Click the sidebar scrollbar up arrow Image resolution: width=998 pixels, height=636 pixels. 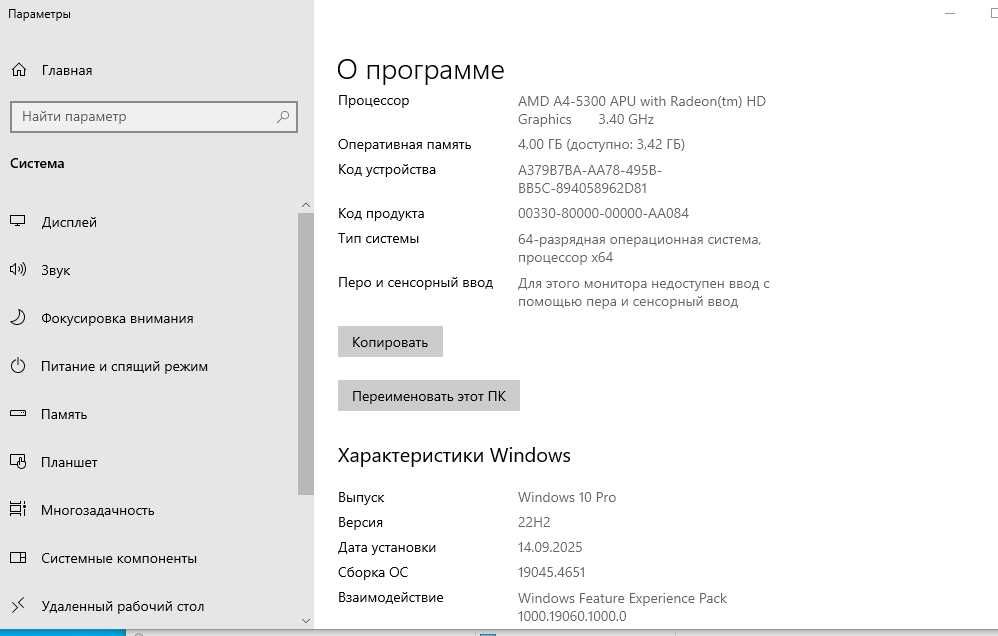point(306,205)
